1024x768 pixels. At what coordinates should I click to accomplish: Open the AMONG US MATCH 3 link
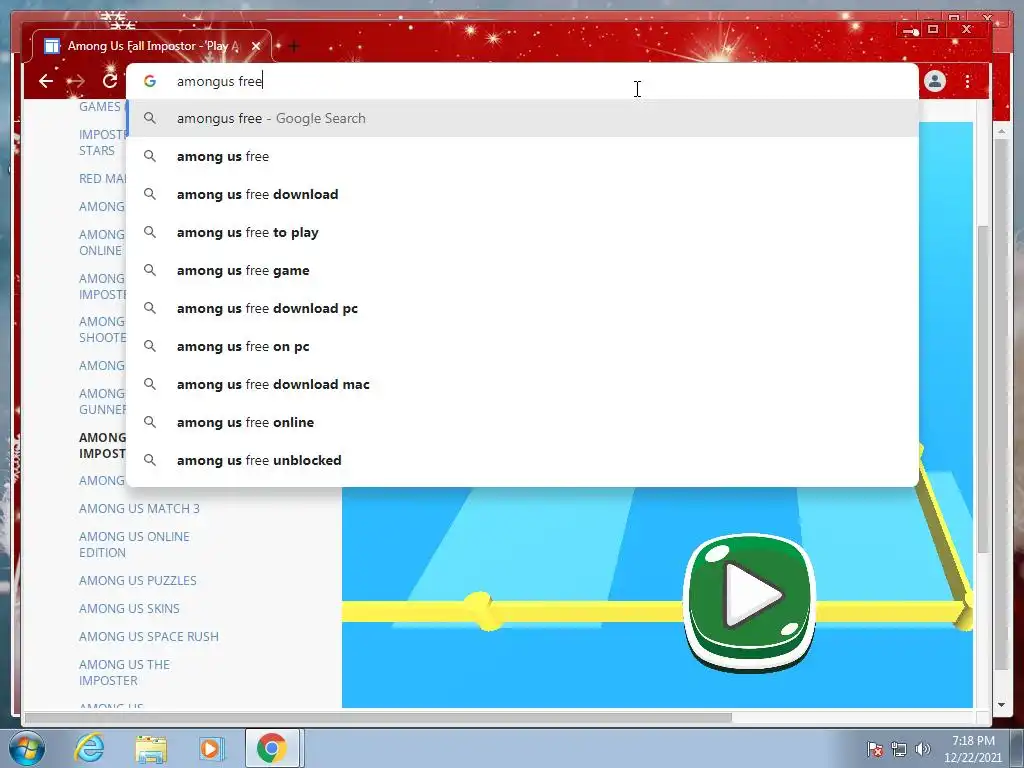(x=139, y=508)
